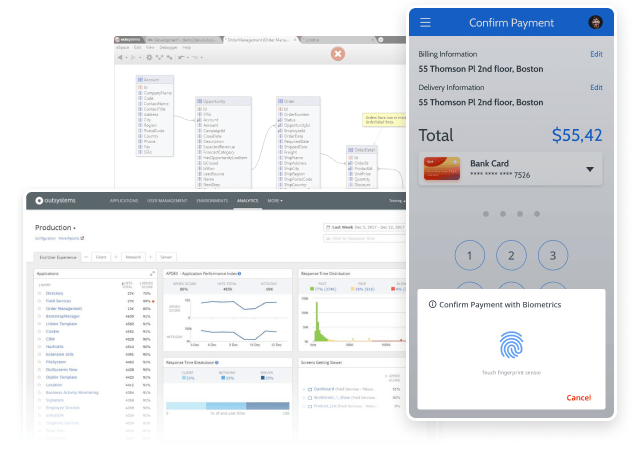Open the Production environment dropdown
The image size is (635, 450).
(x=55, y=228)
